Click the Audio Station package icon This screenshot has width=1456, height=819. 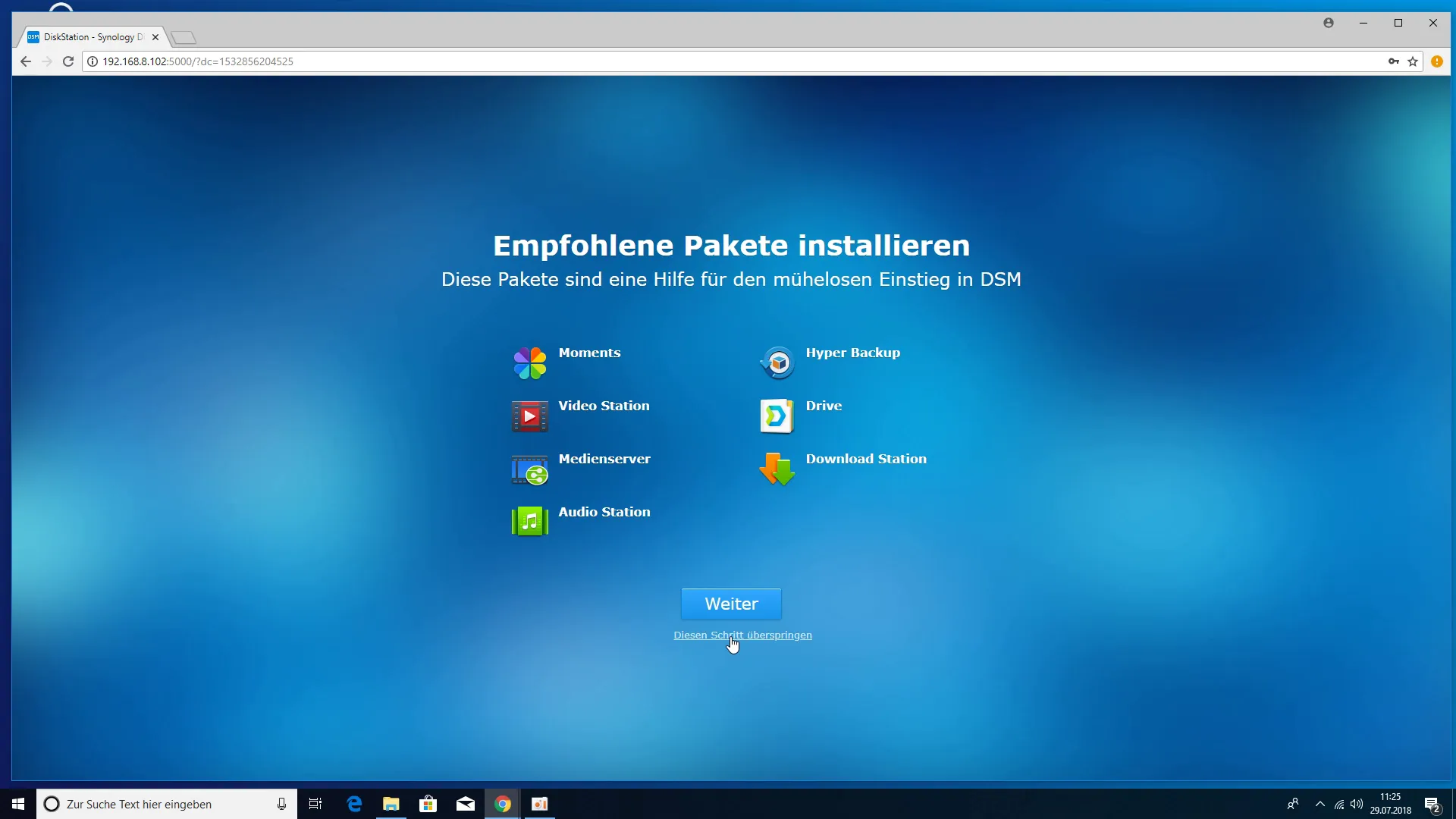pos(529,522)
